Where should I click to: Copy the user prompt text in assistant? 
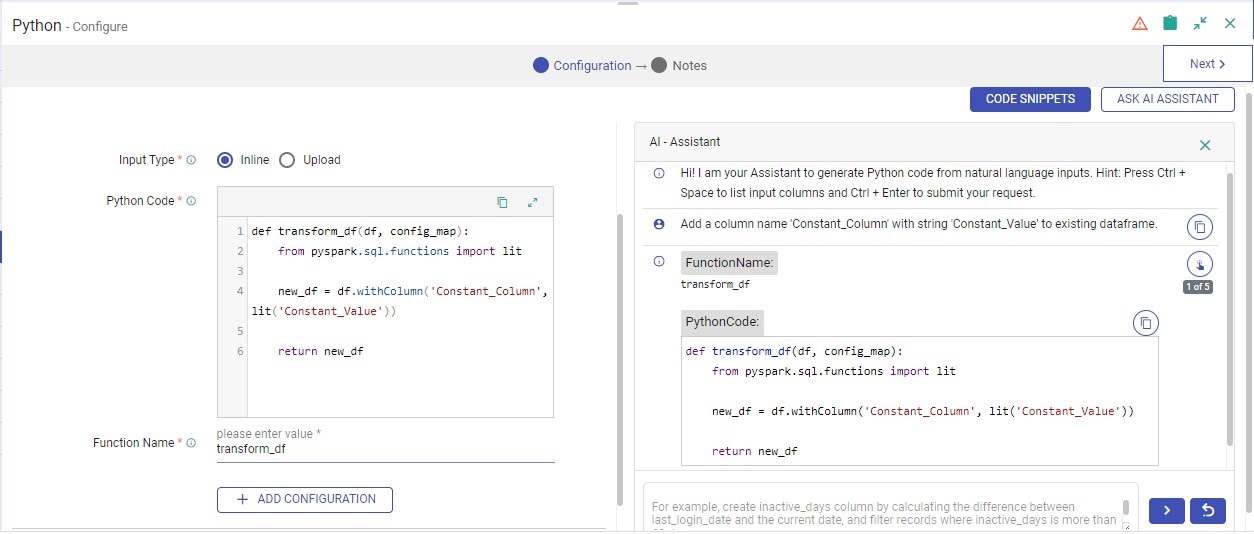point(1200,227)
